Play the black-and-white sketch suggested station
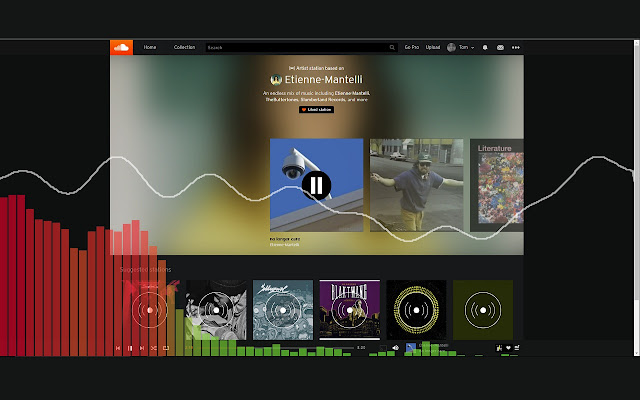This screenshot has height=400, width=640. 216,310
